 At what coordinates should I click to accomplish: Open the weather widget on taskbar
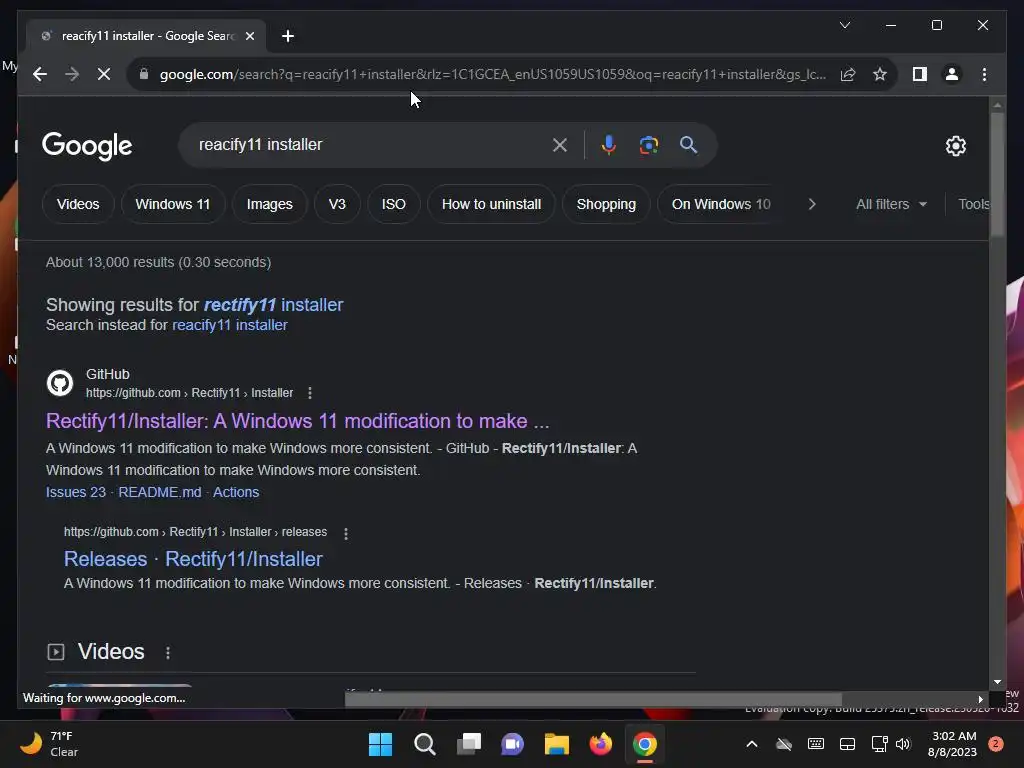pyautogui.click(x=49, y=744)
